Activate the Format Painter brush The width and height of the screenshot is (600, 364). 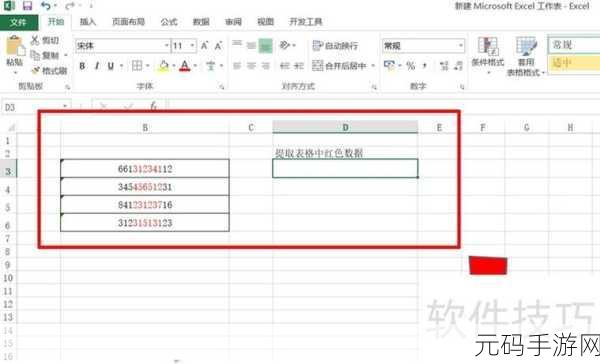point(36,70)
